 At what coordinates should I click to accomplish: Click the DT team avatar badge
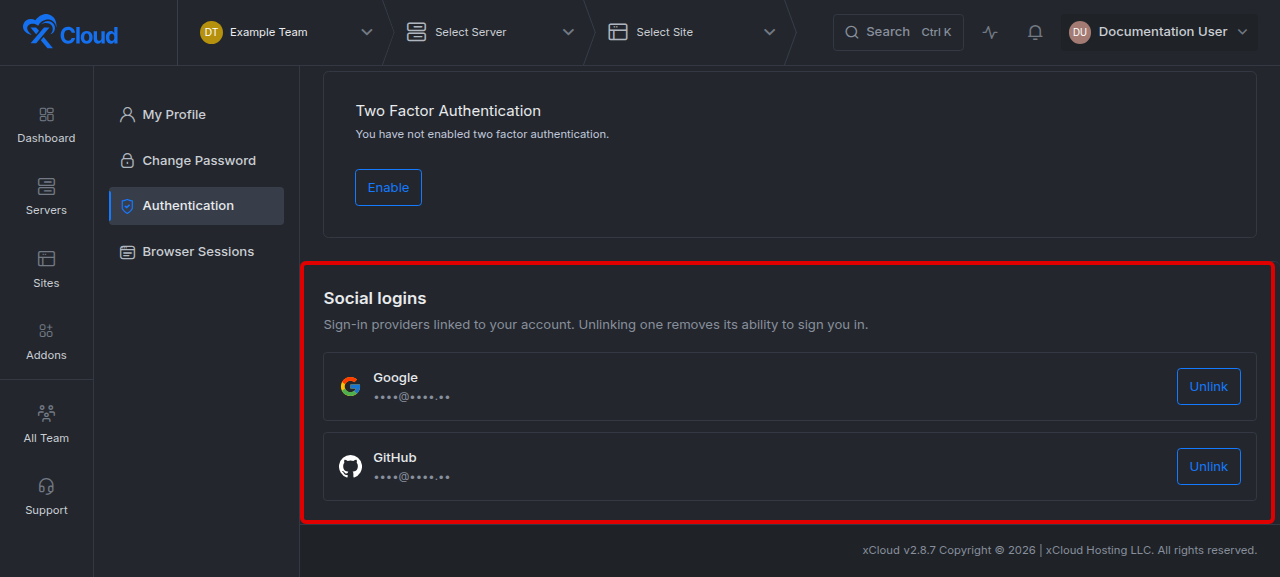(x=211, y=32)
